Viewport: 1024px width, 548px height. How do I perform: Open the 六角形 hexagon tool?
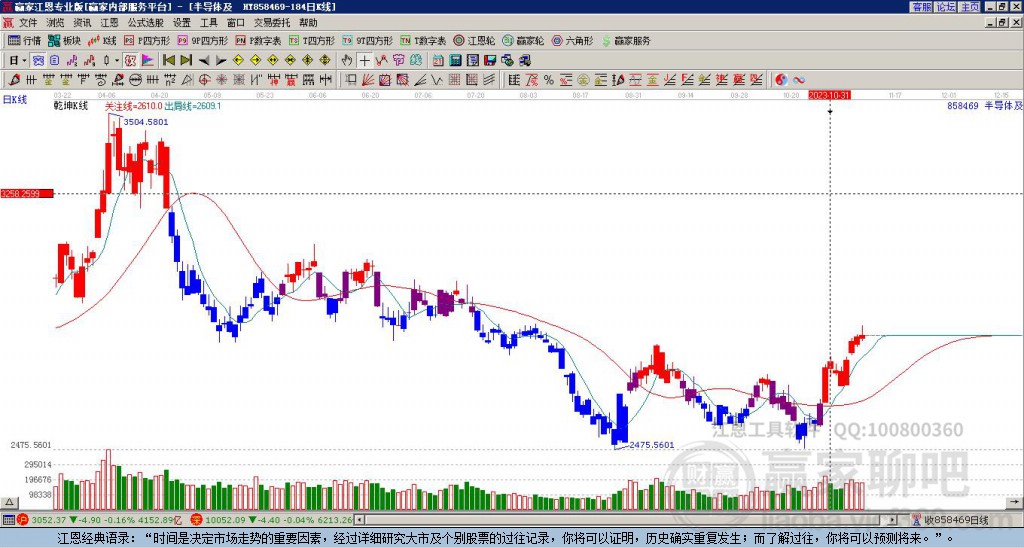[x=573, y=40]
